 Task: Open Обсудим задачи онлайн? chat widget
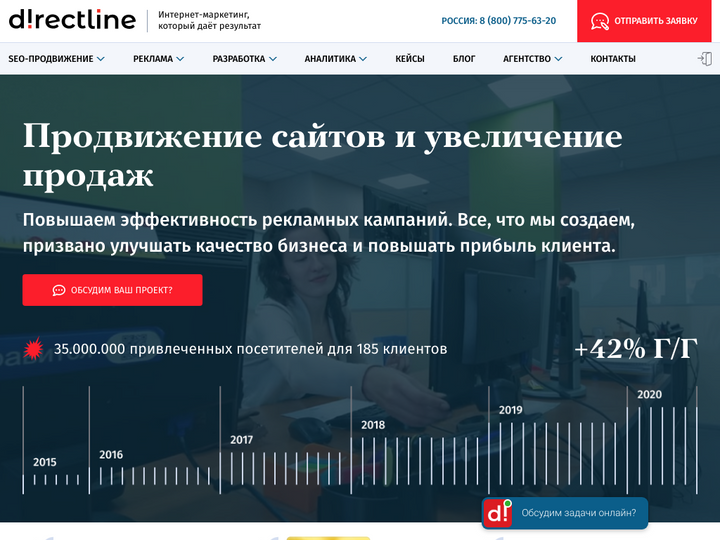tap(565, 513)
